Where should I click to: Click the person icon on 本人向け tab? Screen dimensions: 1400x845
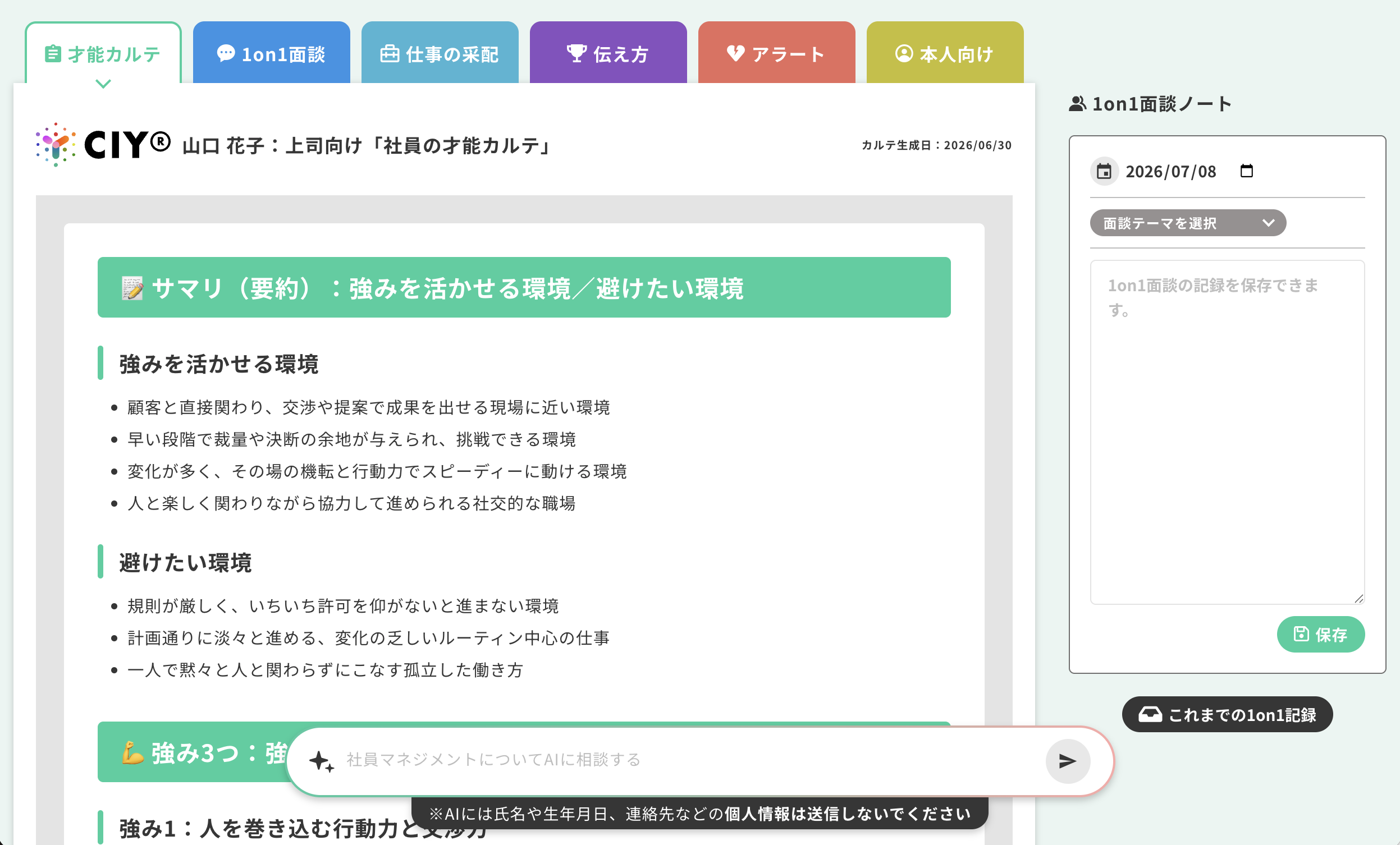point(904,53)
